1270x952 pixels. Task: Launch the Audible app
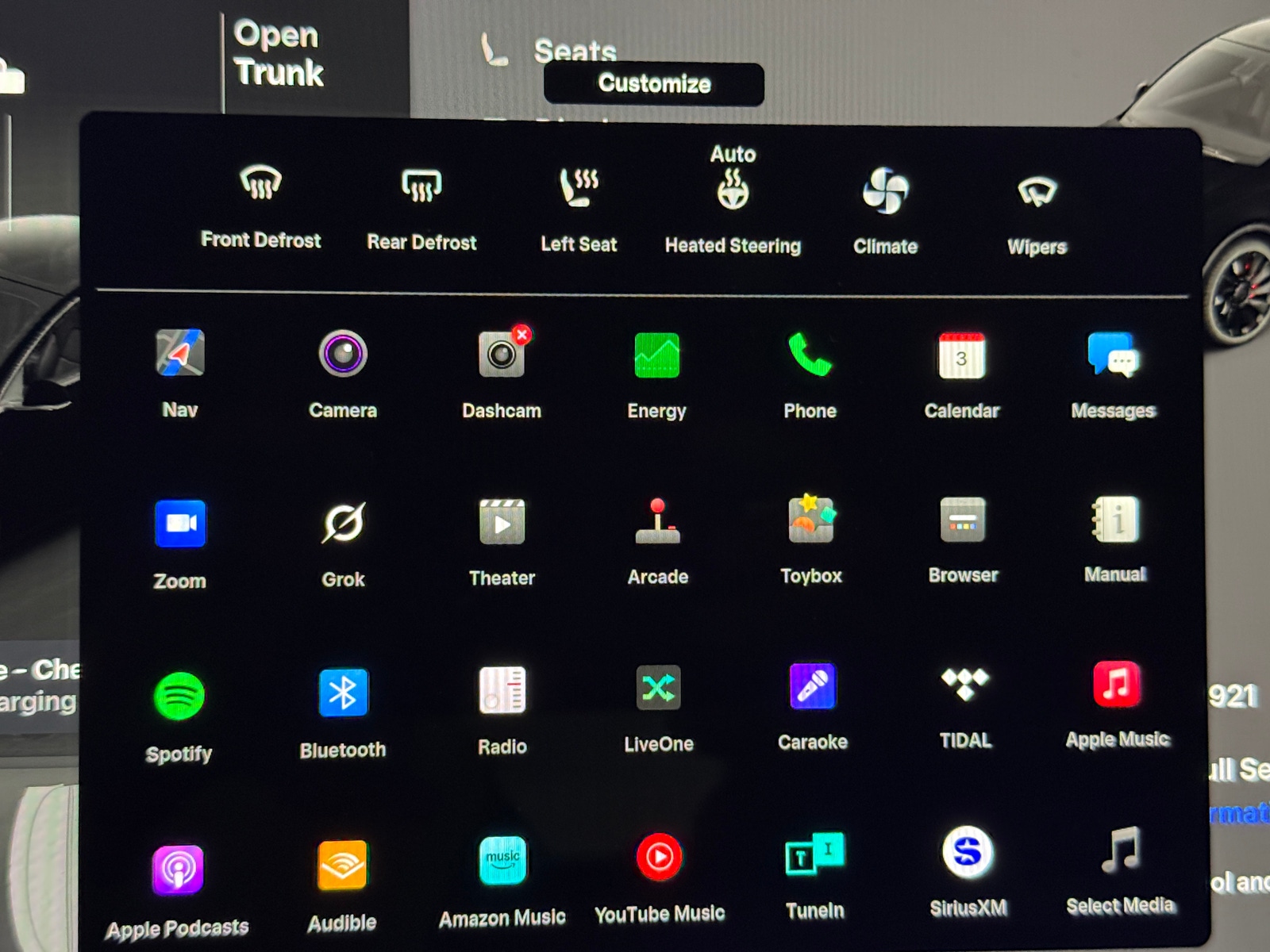342,865
